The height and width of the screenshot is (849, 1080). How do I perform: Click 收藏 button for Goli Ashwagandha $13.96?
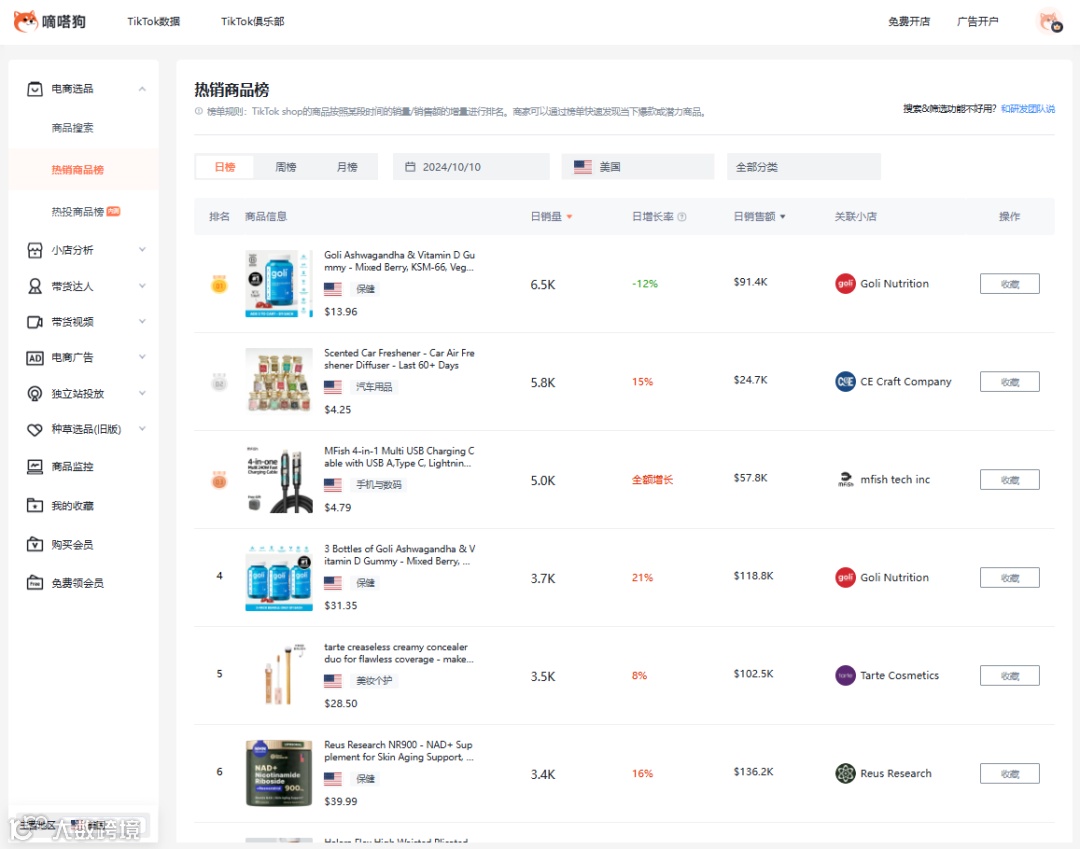coord(1010,284)
